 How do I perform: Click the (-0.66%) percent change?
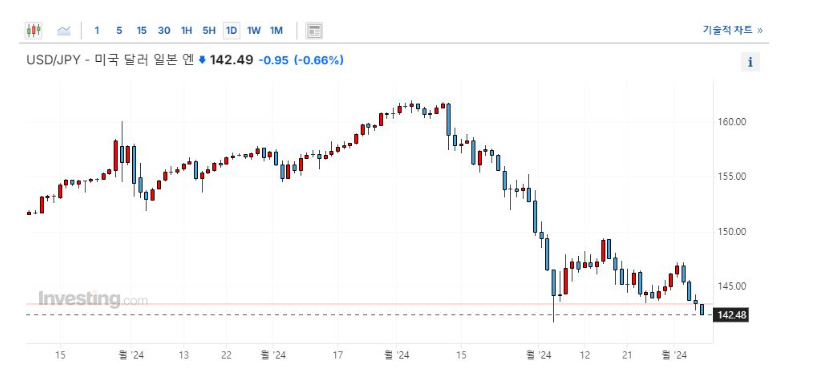coord(319,60)
